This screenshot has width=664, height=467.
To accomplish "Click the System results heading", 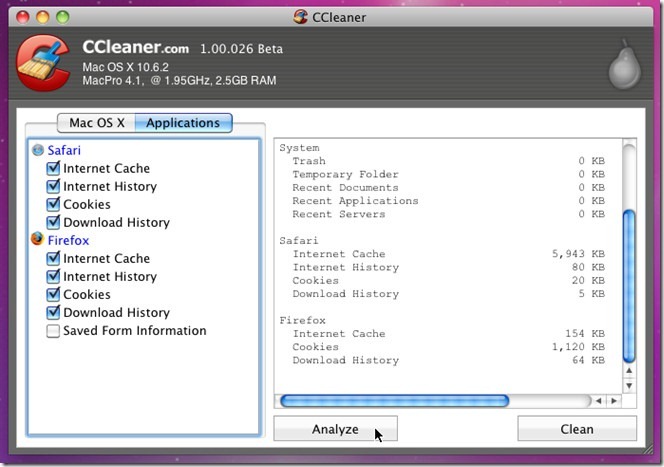I will pyautogui.click(x=299, y=148).
